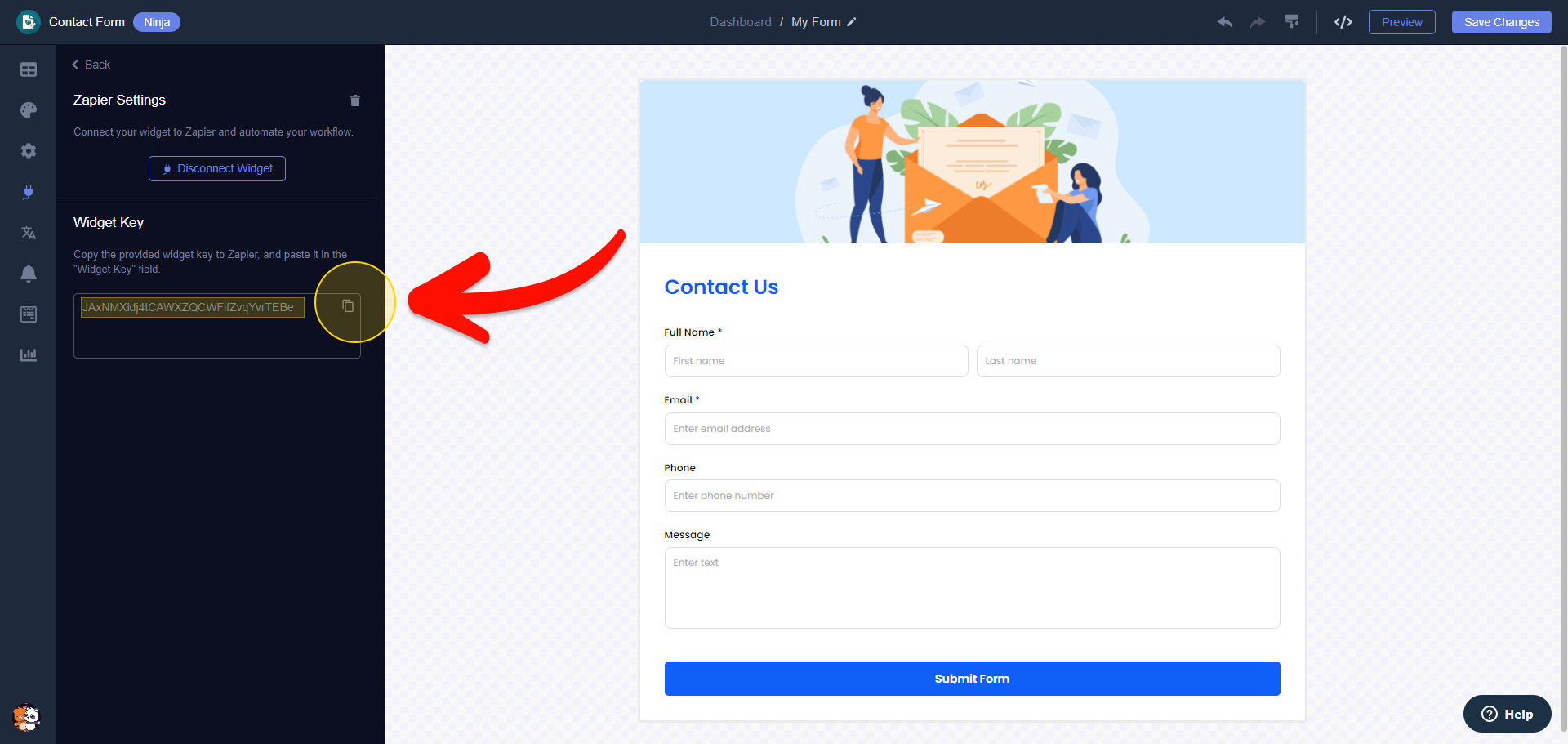Go to the Dashboard breadcrumb
This screenshot has height=744, width=1568.
click(741, 22)
